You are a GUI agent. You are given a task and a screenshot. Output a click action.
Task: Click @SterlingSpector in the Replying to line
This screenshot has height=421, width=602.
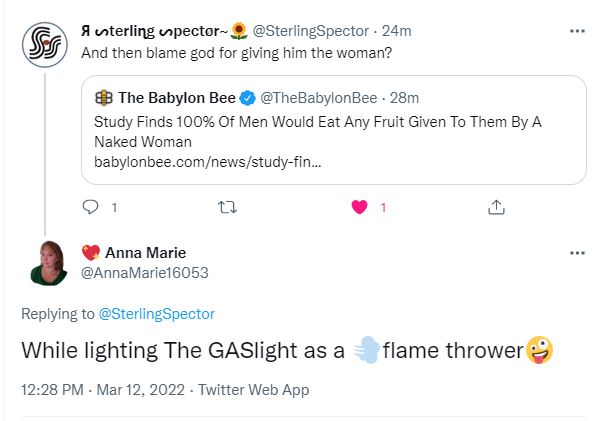[156, 314]
